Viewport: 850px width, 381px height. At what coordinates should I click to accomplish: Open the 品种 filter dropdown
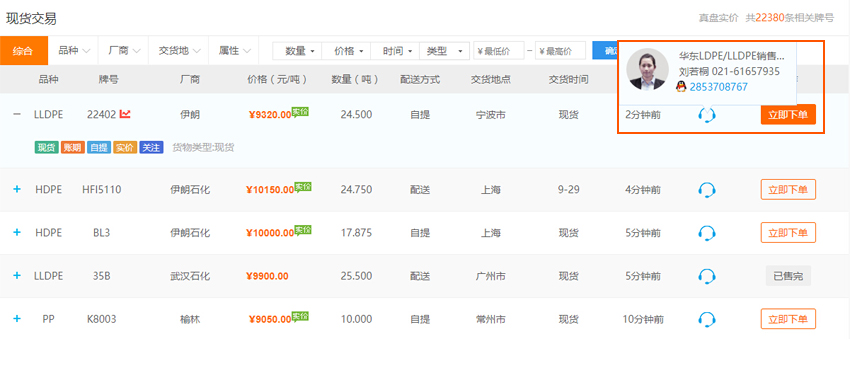73,50
